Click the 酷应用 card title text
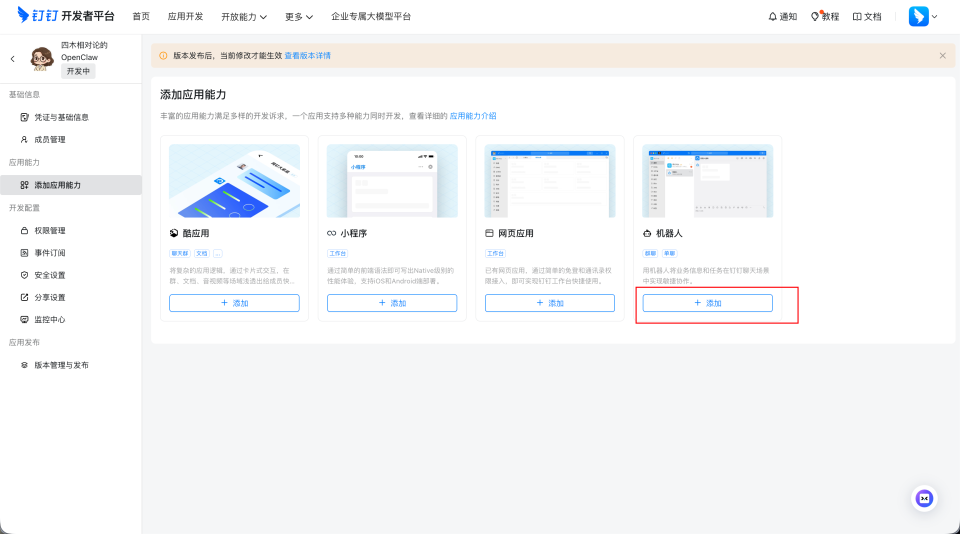Screen dimensions: 960x534 196,233
